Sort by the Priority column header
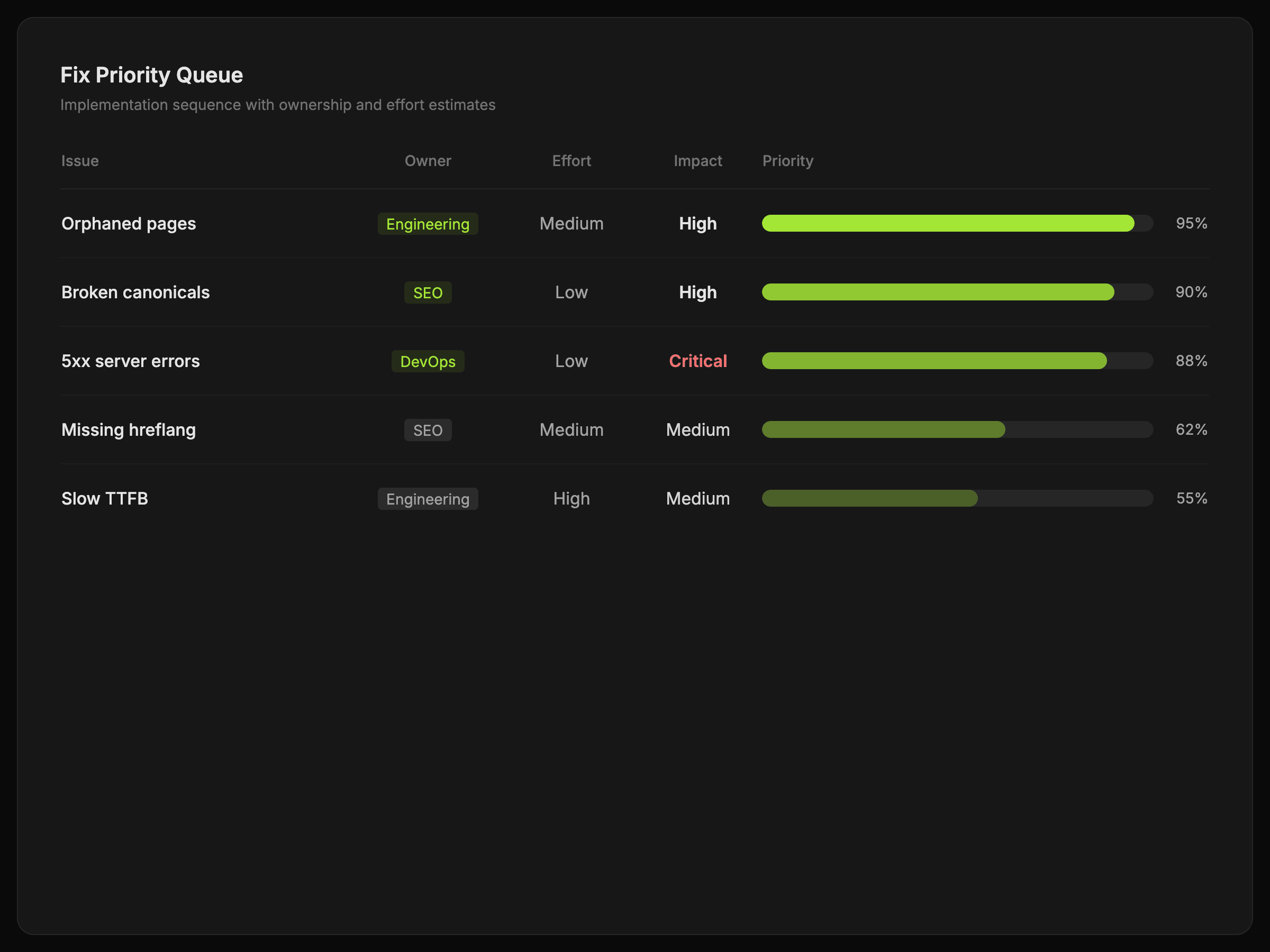This screenshot has height=952, width=1270. [787, 161]
